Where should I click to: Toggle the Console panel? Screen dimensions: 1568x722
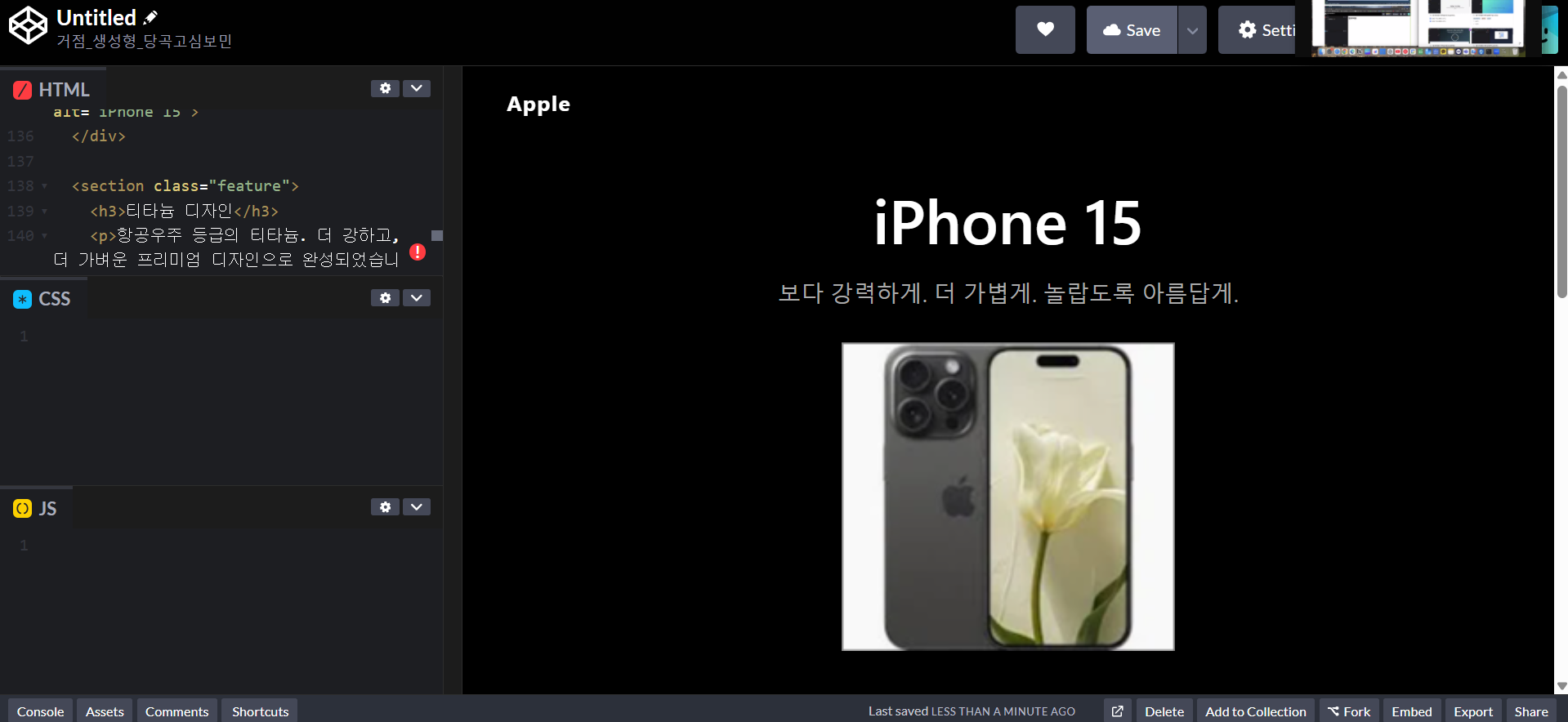[40, 711]
